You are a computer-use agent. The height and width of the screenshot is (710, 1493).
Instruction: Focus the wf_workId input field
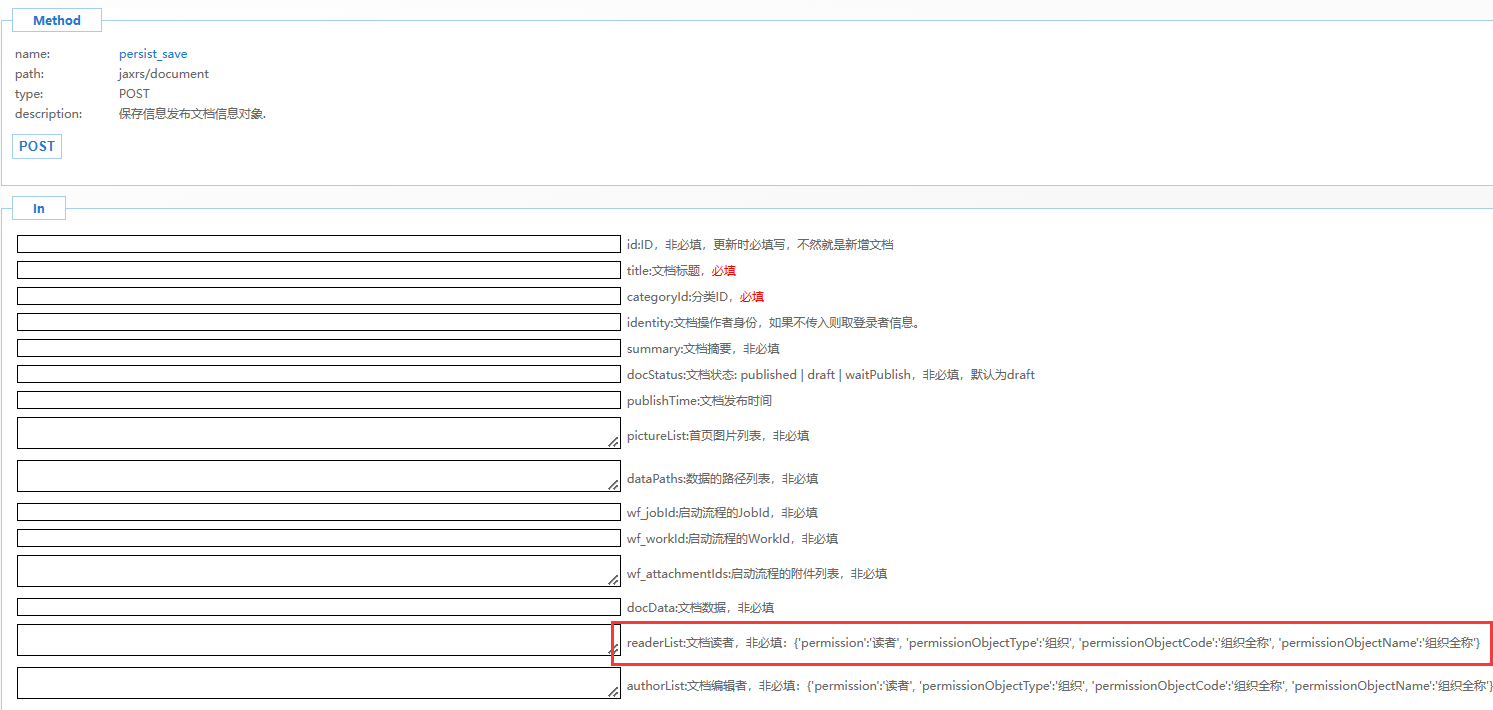tap(319, 538)
